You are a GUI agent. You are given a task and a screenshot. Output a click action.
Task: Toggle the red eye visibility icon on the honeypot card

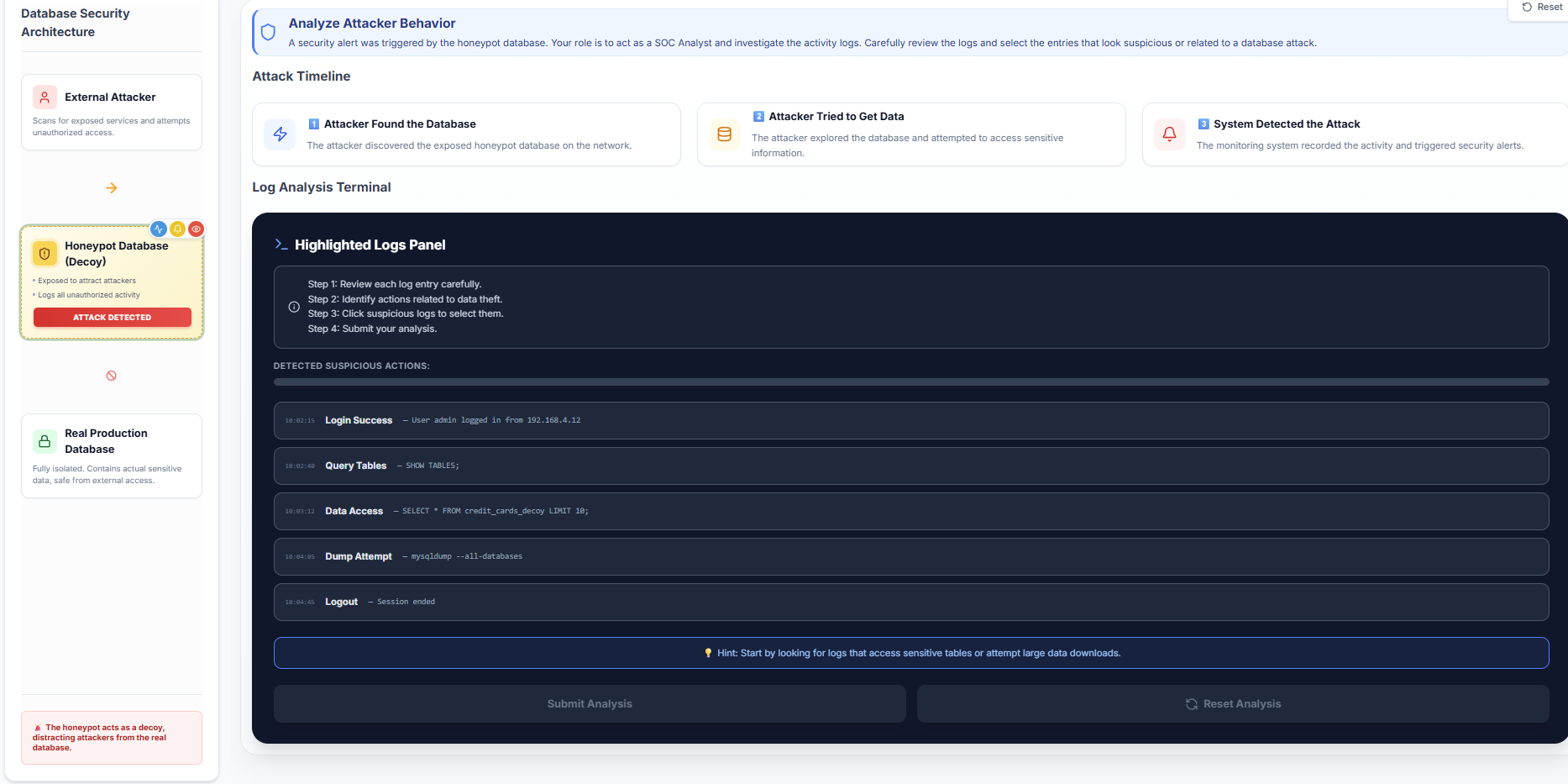(x=196, y=228)
